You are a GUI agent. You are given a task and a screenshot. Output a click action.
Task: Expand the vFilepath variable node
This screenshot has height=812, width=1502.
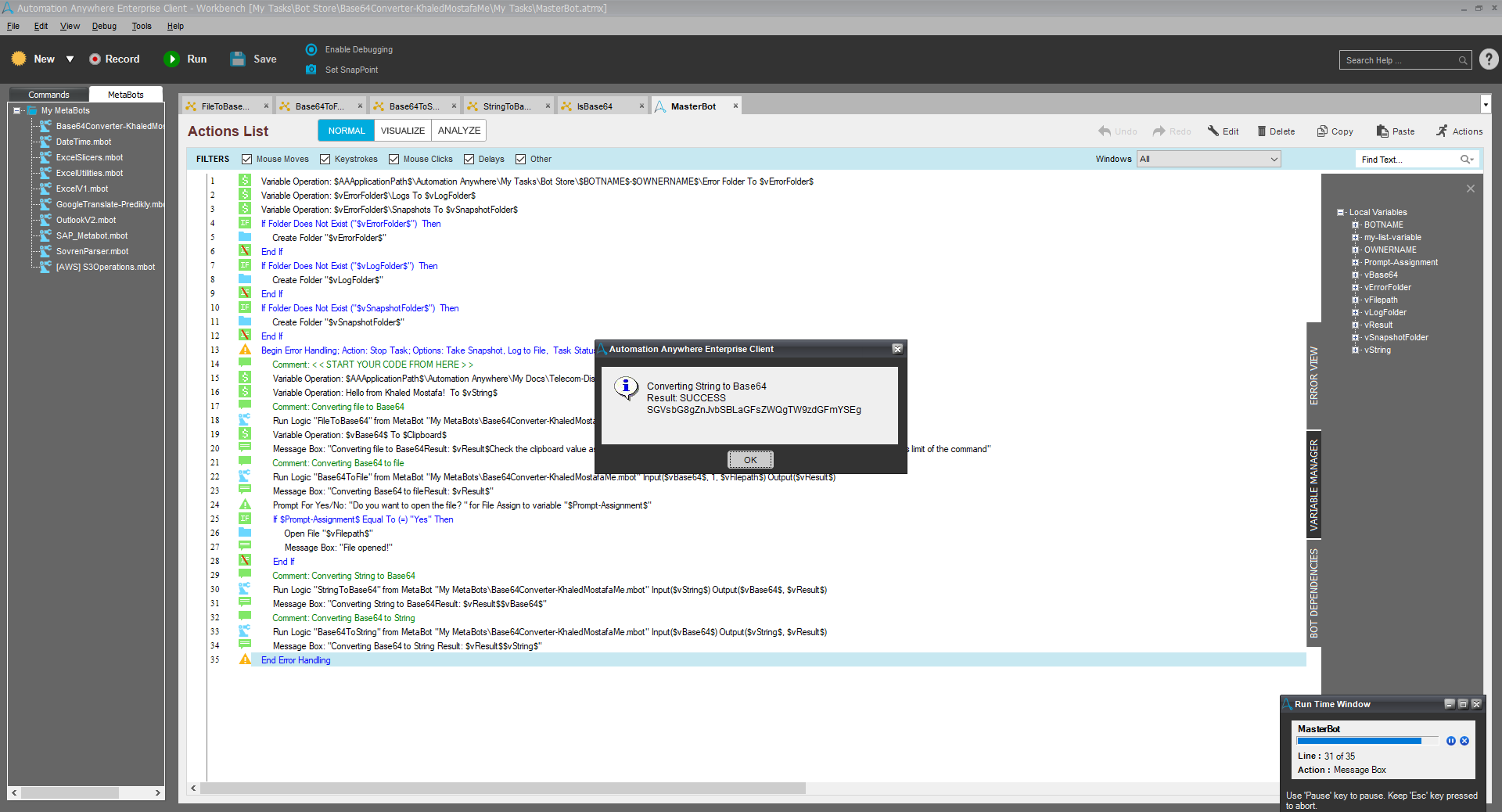[1355, 300]
